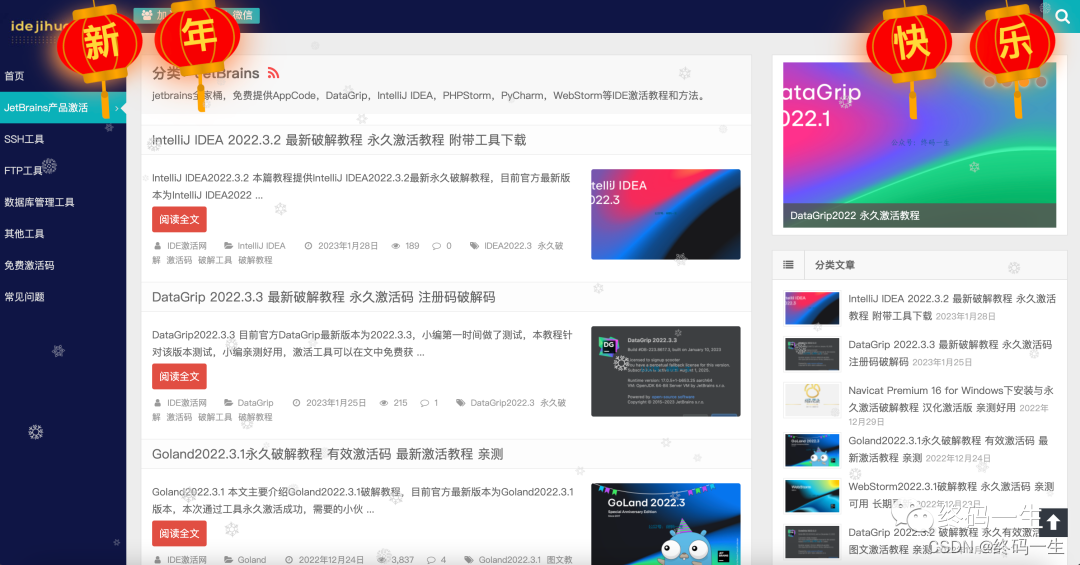Open sidebar list link DataGrip 2022.3.3 最新破解教程
1080x565 pixels.
coord(951,353)
